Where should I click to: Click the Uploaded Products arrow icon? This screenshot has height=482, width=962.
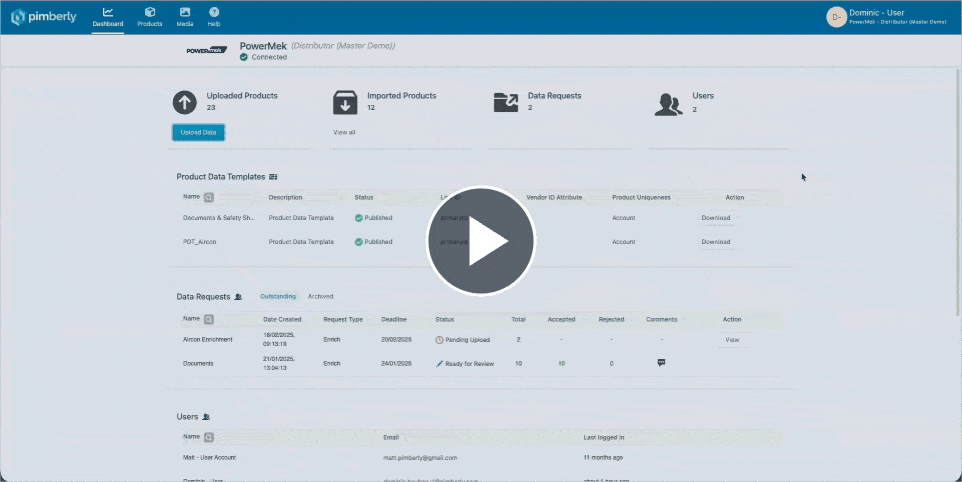(x=185, y=102)
